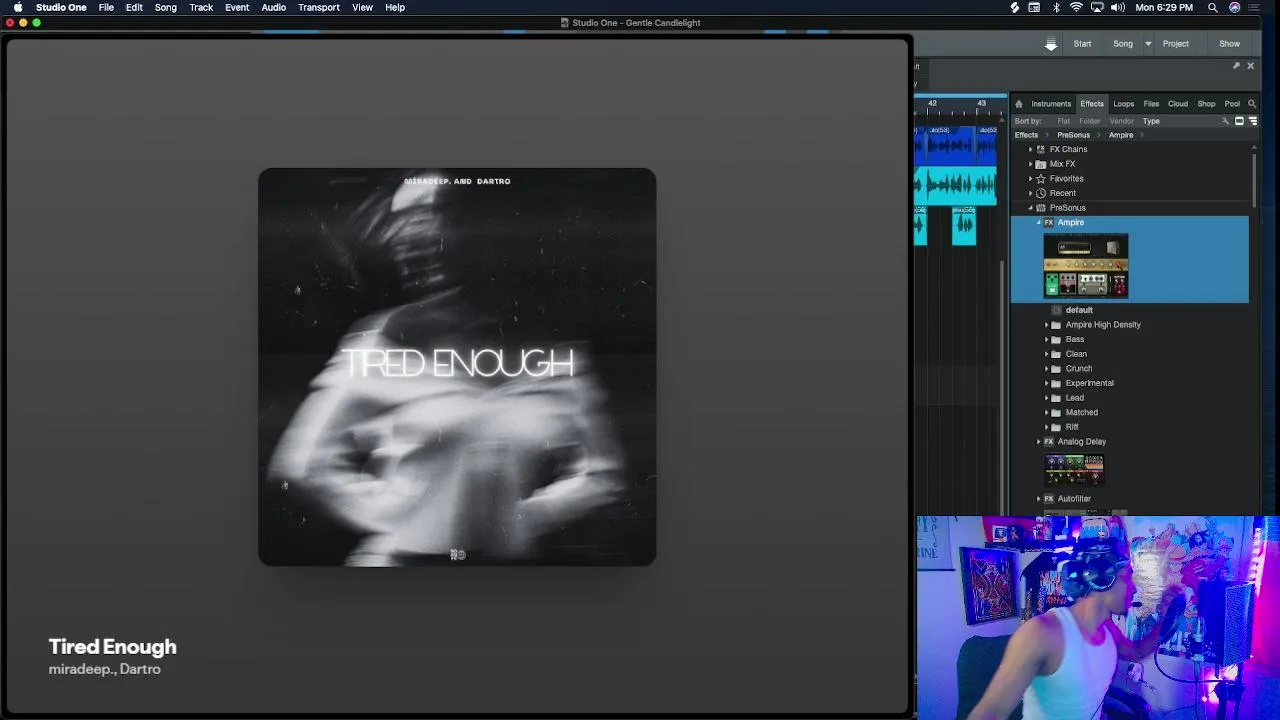Expand the Favorites tree node

pyautogui.click(x=1031, y=178)
